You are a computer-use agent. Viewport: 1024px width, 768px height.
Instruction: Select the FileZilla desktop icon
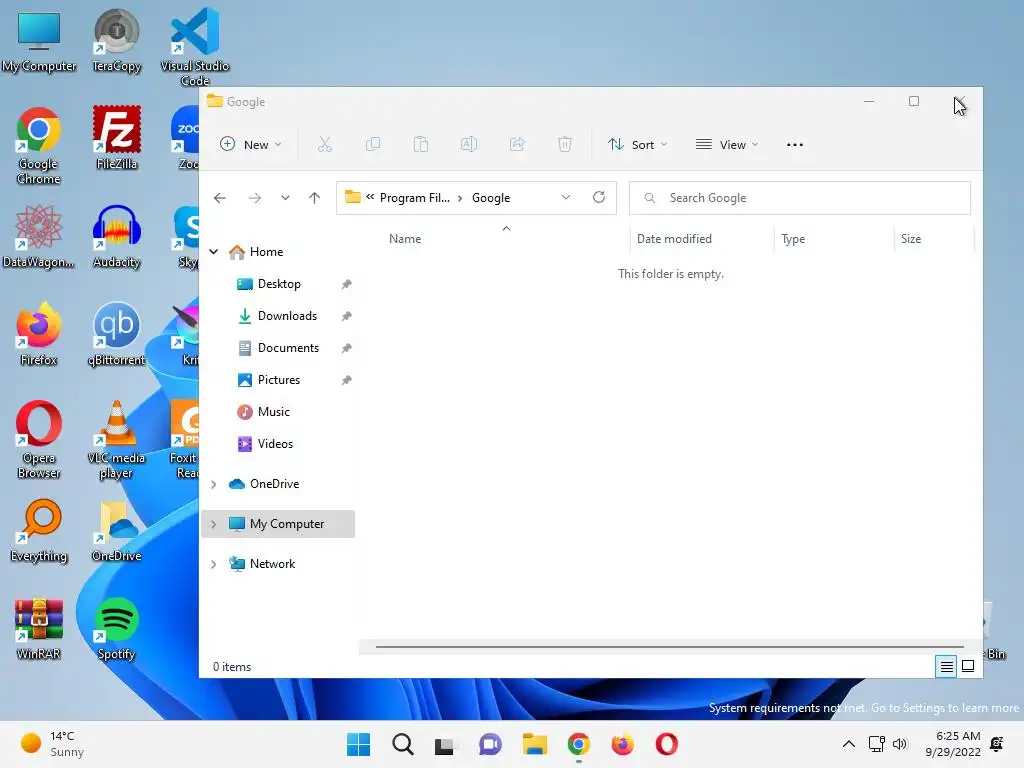click(x=116, y=138)
